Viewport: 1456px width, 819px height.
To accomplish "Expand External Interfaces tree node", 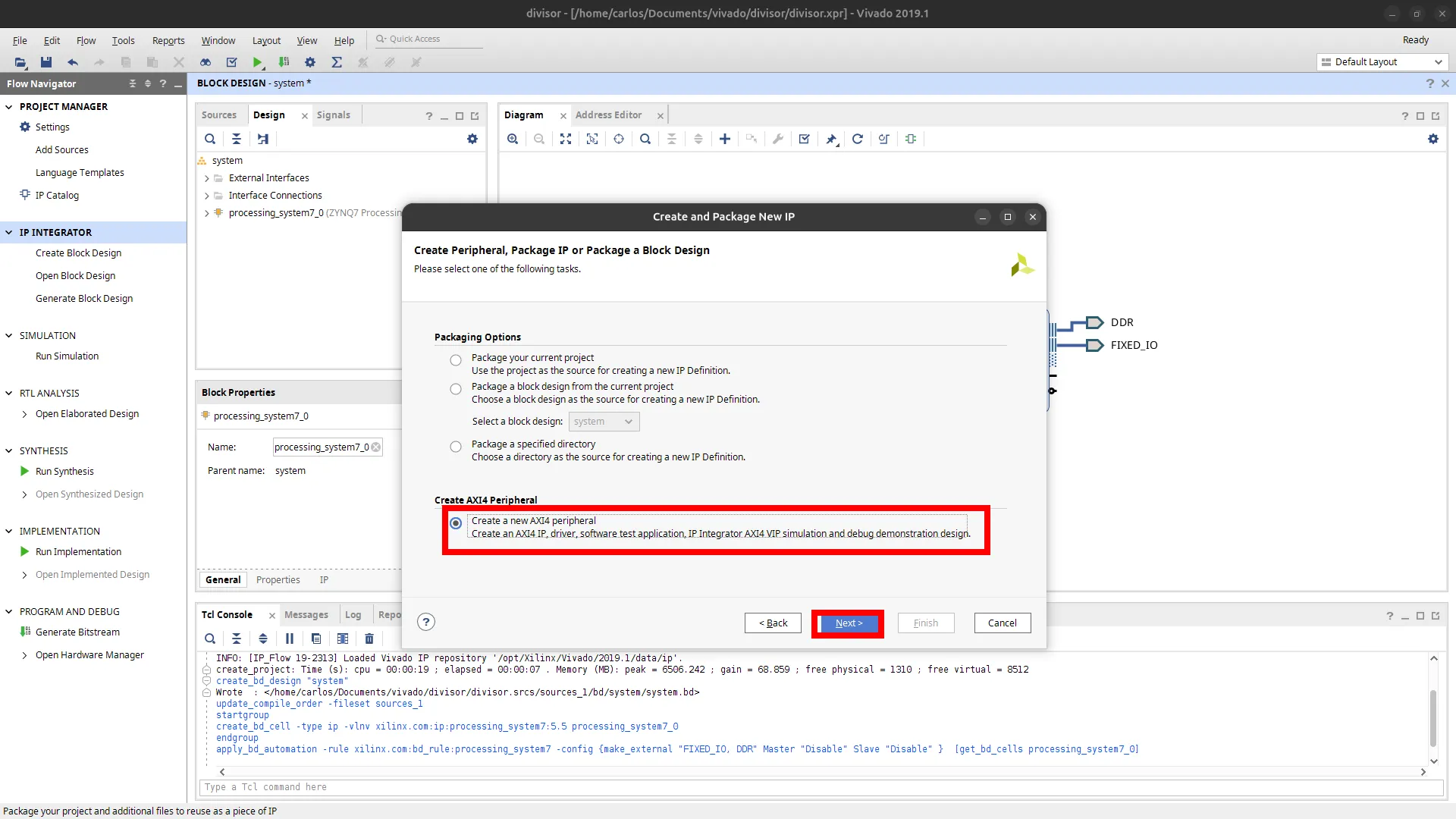I will [x=207, y=178].
